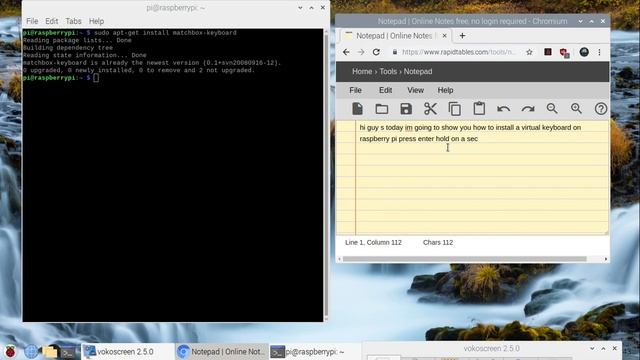This screenshot has height=360, width=640.
Task: Click the red shield extension icon in Chromium
Action: point(564,52)
